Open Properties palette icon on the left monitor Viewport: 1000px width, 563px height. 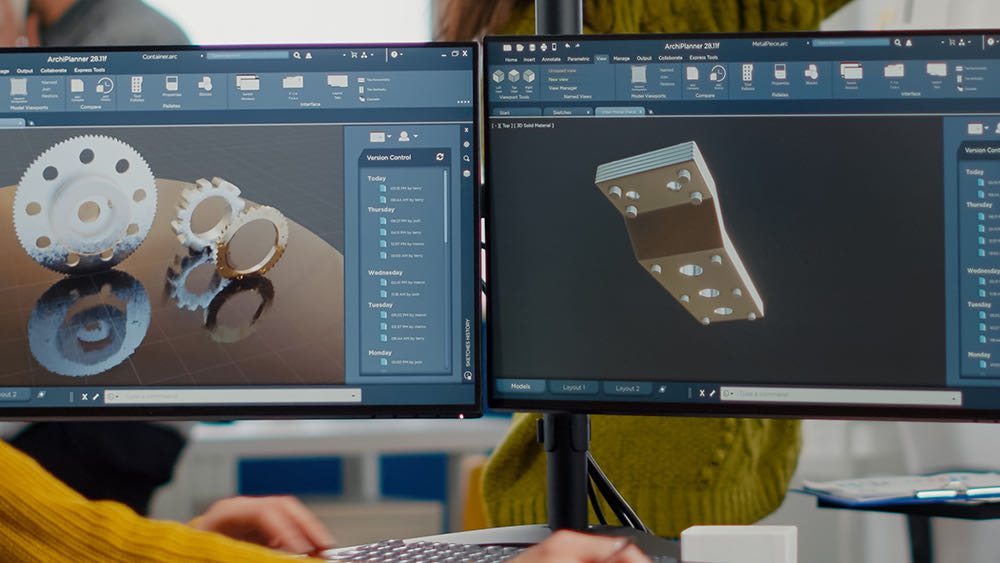coord(172,86)
